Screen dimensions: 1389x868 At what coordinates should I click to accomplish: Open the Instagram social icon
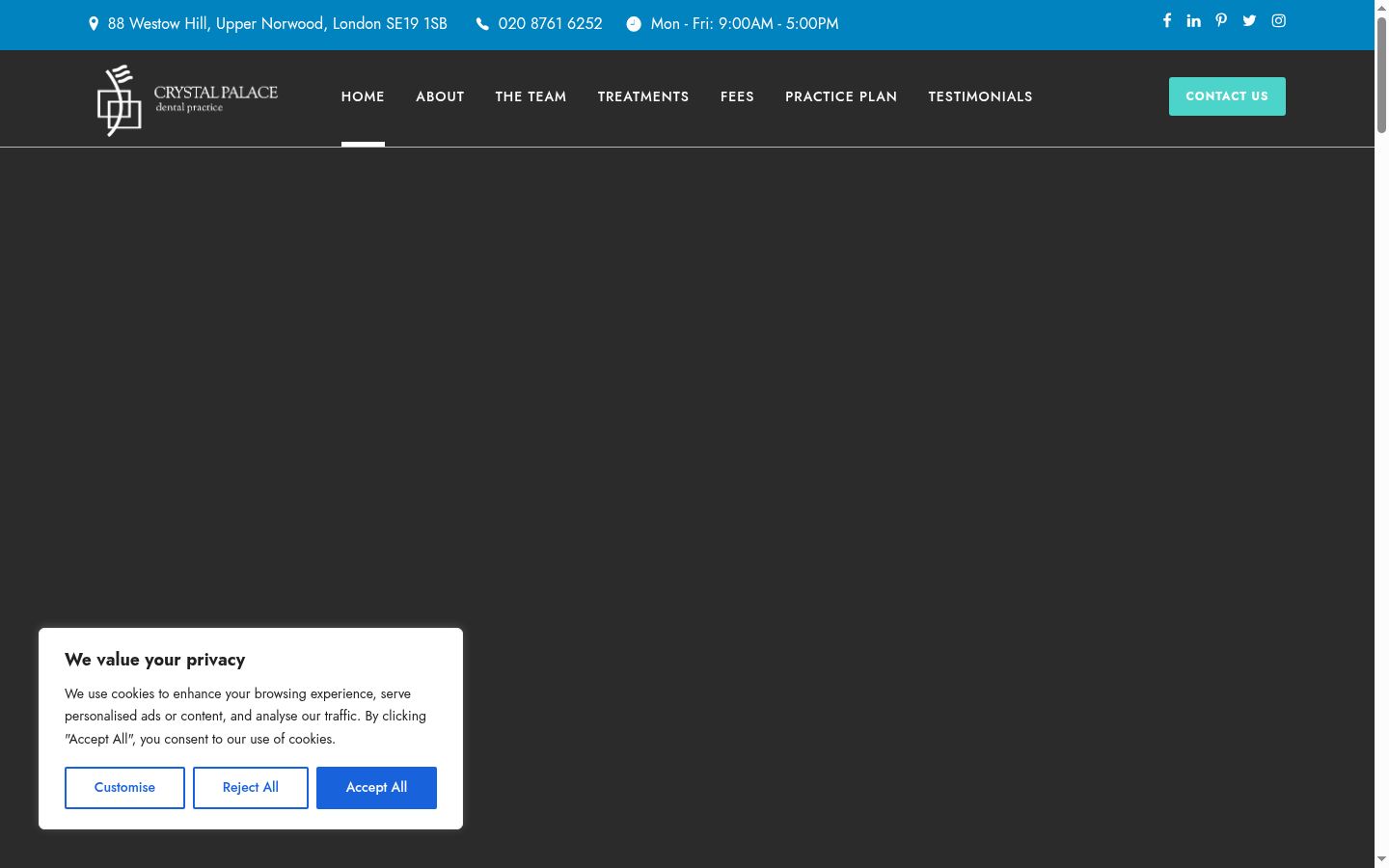1278,20
